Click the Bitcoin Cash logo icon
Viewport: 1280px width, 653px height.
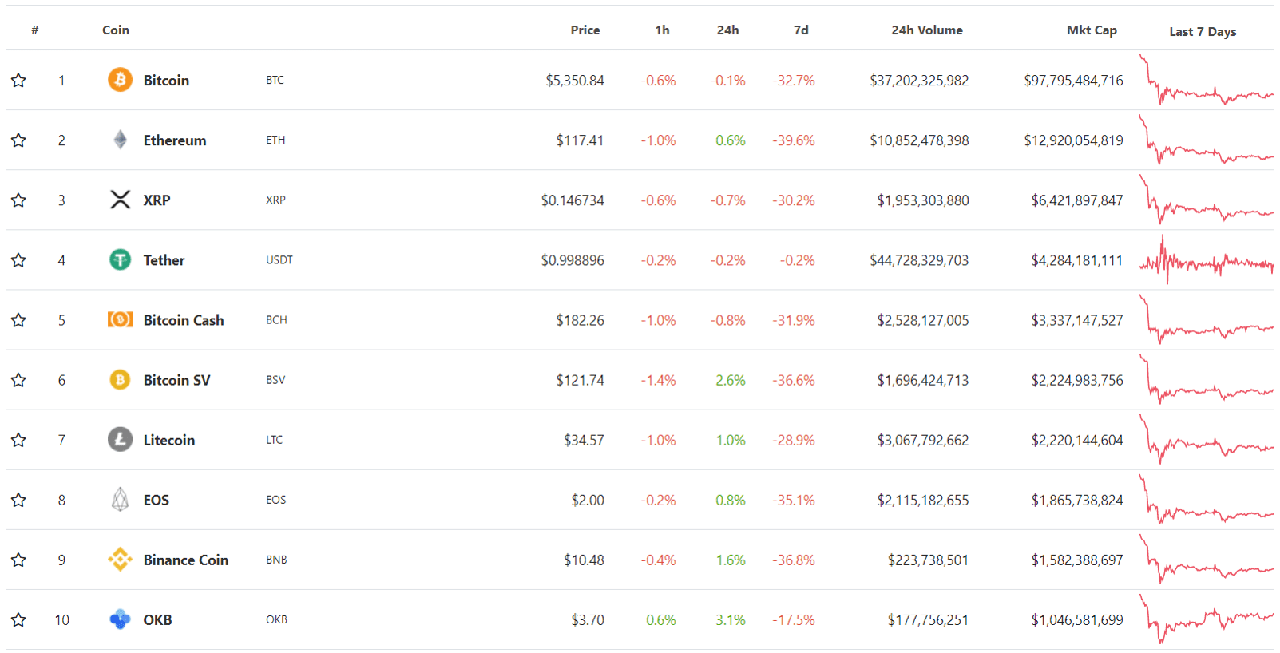[120, 320]
